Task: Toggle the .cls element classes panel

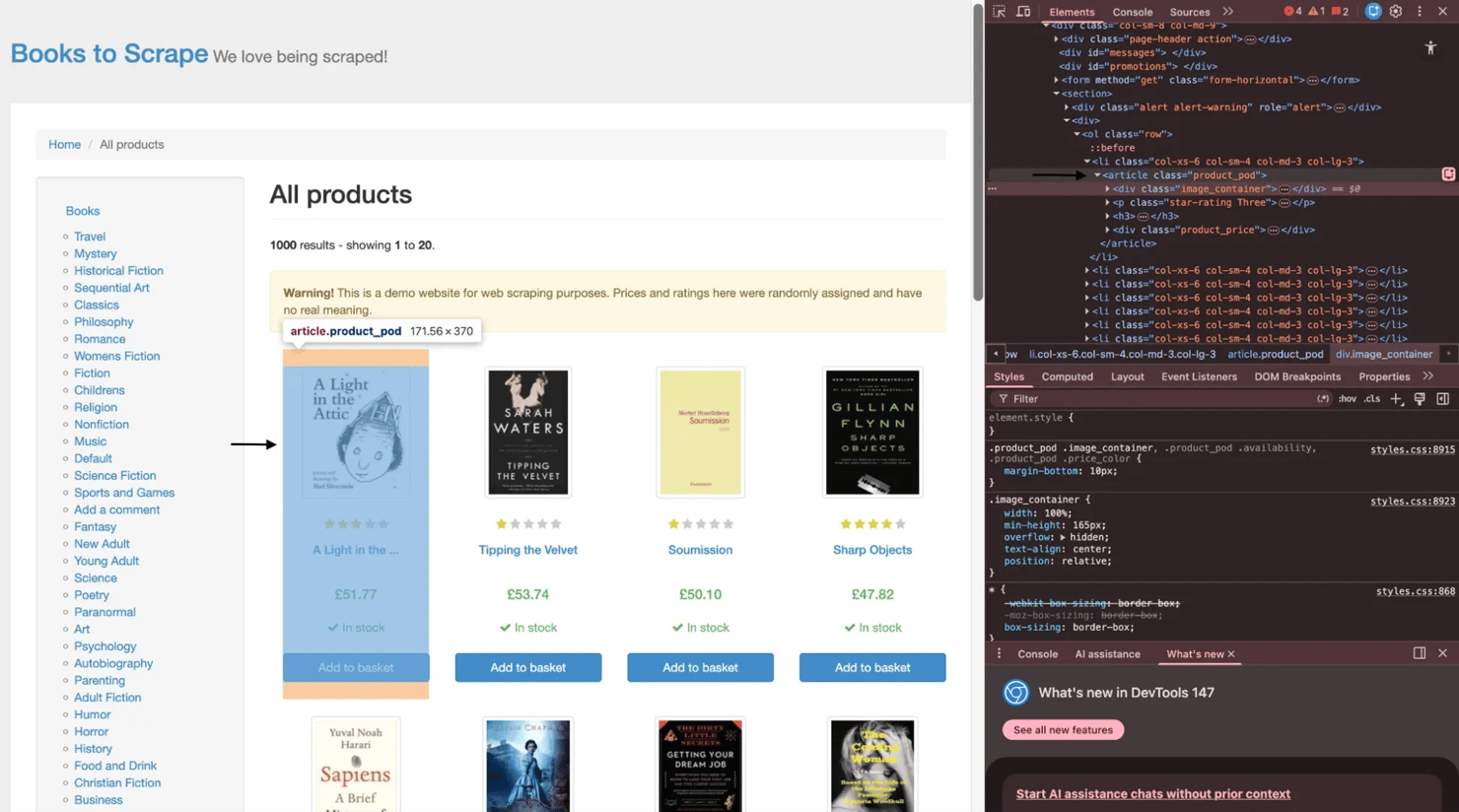Action: 1372,399
